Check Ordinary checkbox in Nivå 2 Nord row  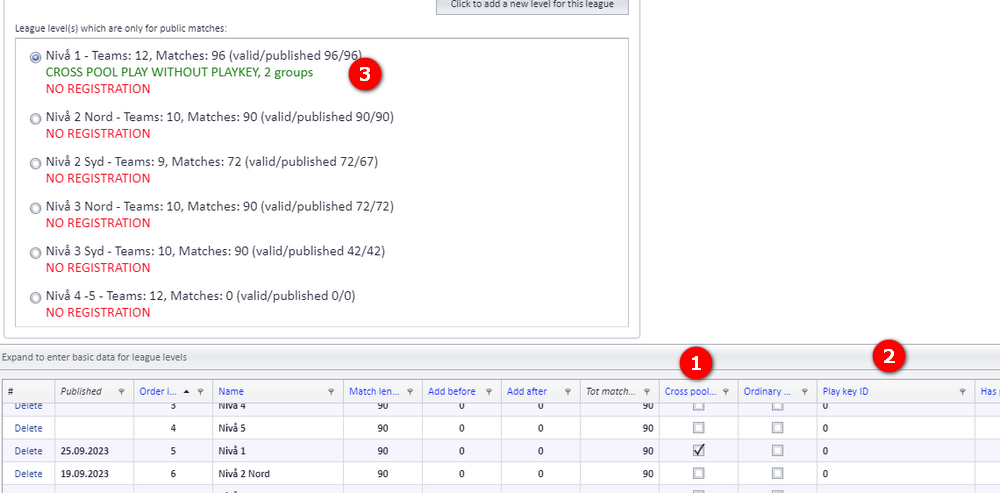(x=777, y=473)
